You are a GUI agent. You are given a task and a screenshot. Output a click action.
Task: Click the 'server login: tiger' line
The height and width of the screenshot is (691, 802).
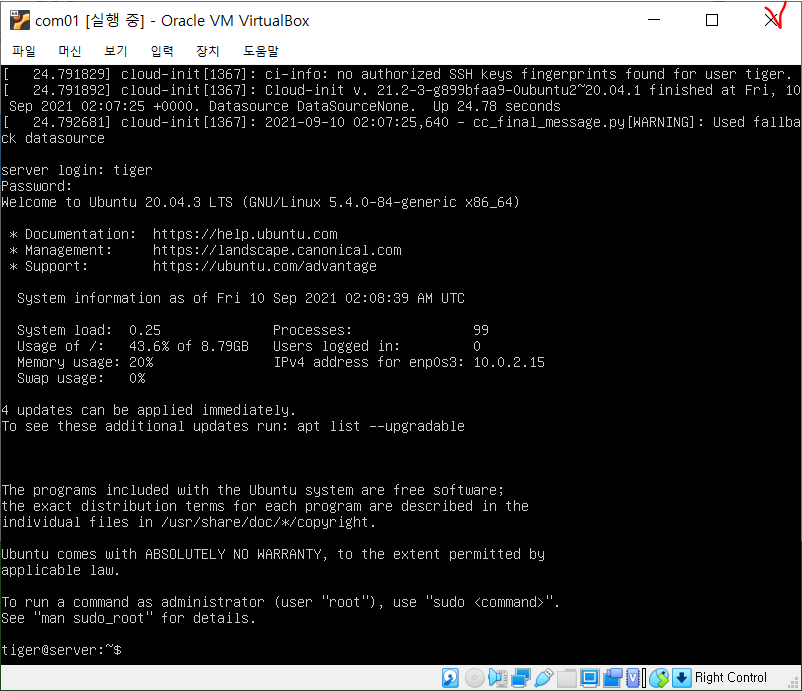[77, 170]
